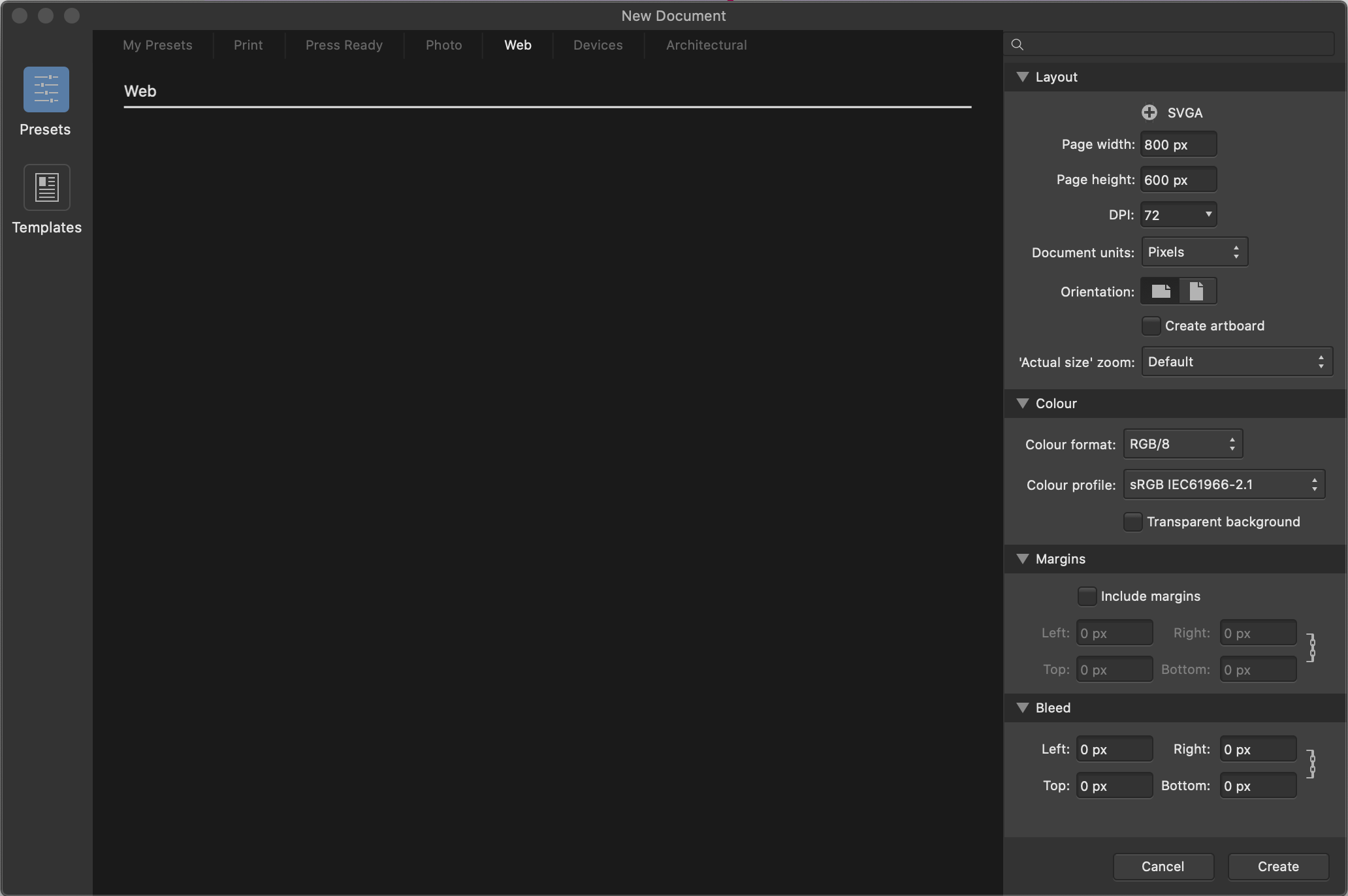Toggle the Bleed link chain icon
Image resolution: width=1348 pixels, height=896 pixels.
[1311, 764]
